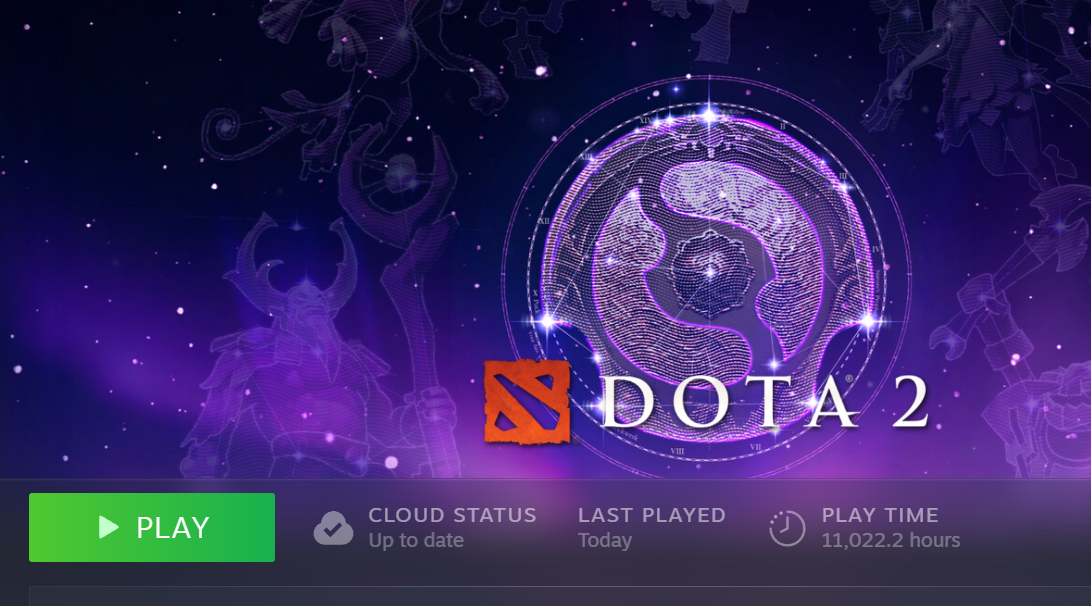The width and height of the screenshot is (1091, 606).
Task: Click the play time clock icon
Action: coord(787,528)
